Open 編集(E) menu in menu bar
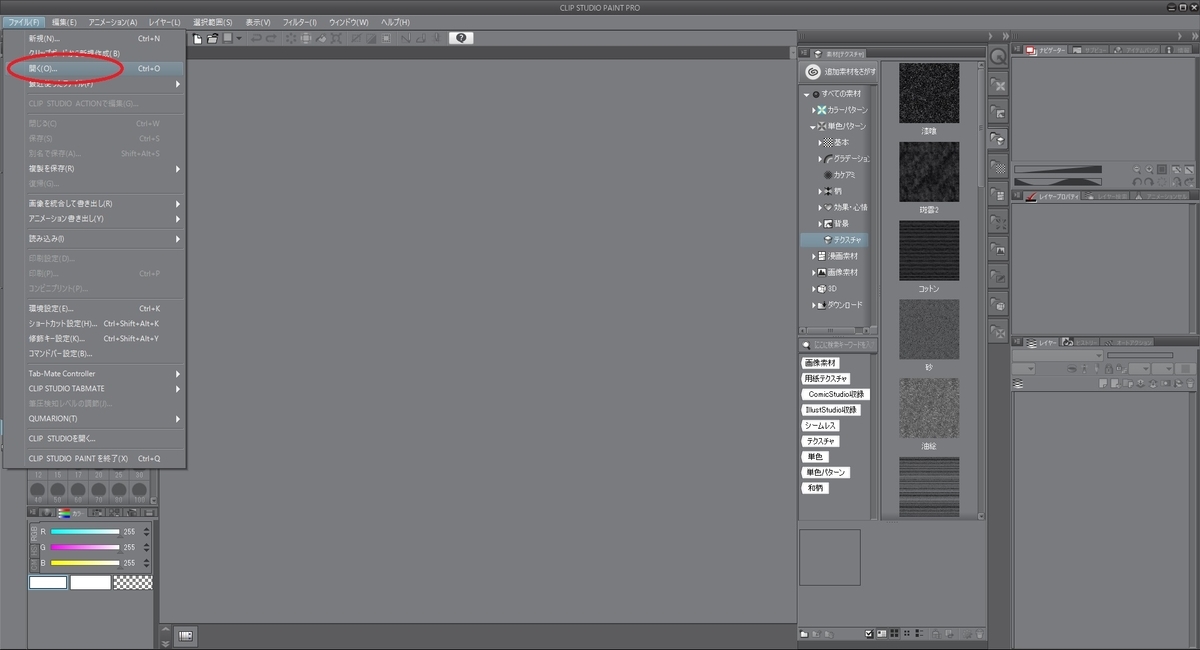The width and height of the screenshot is (1200, 650). tap(64, 22)
